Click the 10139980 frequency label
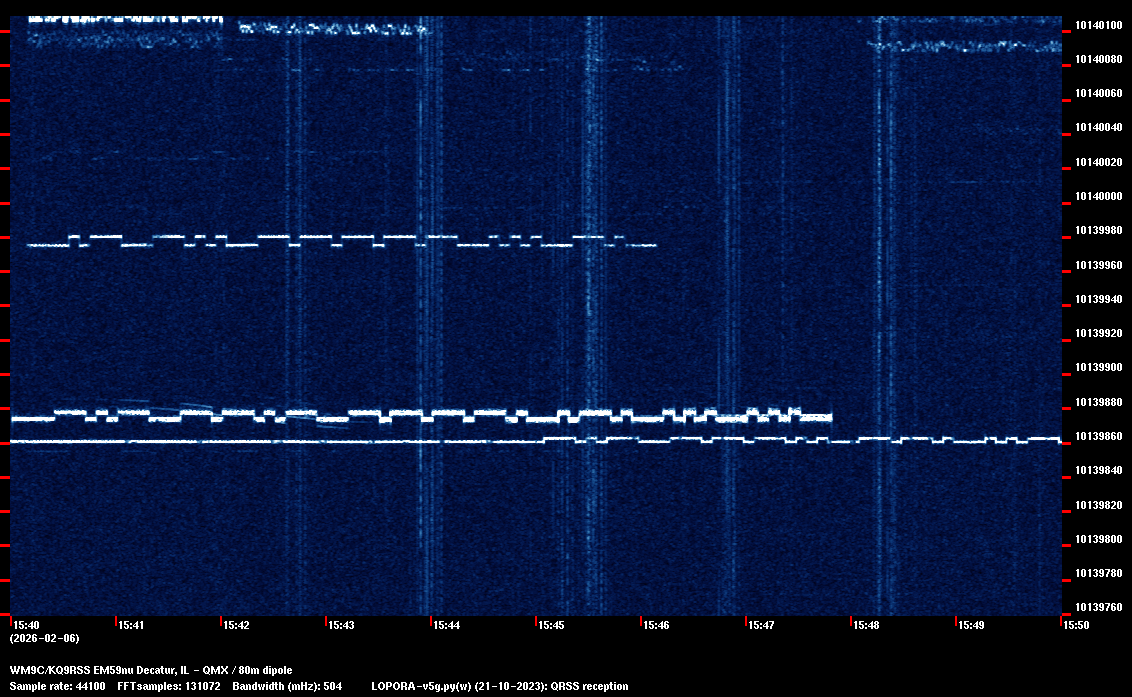Viewport: 1132px width, 697px height. pos(1098,230)
